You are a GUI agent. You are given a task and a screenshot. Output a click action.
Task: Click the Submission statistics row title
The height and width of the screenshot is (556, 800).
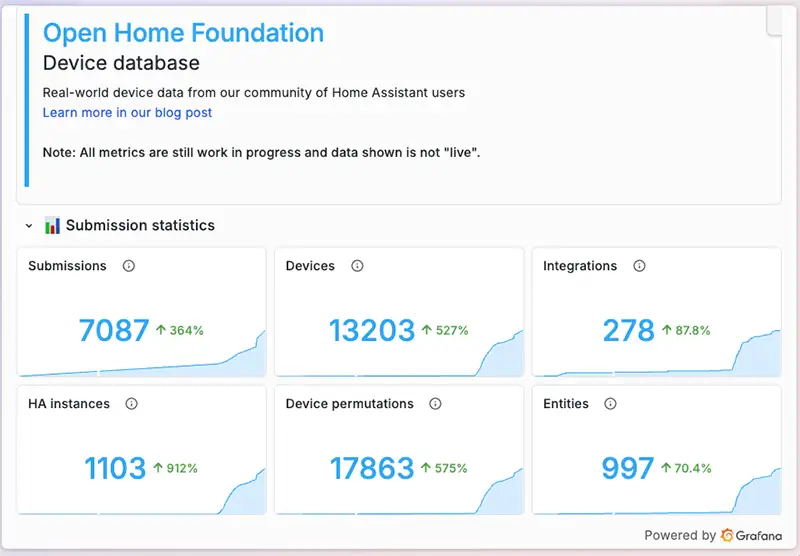(x=140, y=225)
